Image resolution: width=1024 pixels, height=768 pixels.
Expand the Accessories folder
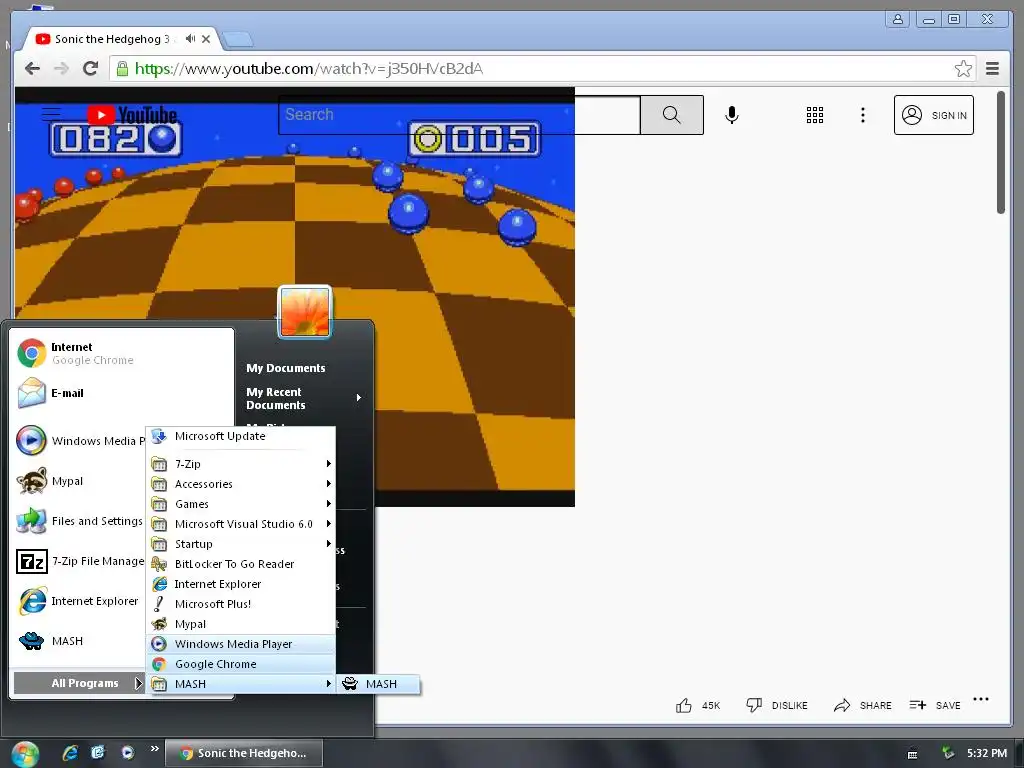[x=241, y=484]
